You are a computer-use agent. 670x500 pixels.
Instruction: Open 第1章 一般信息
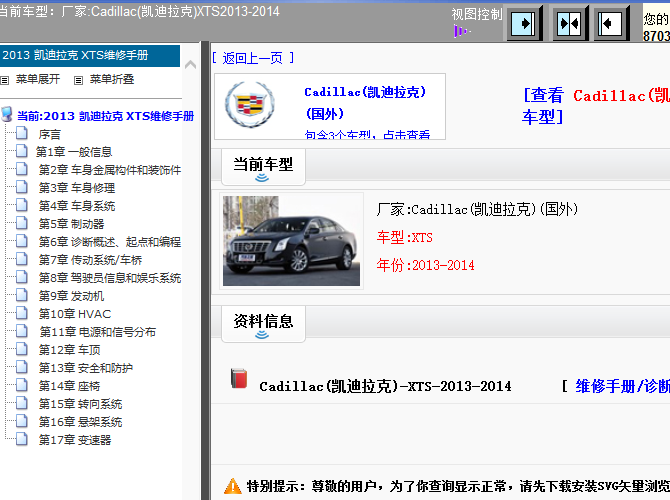tap(74, 152)
